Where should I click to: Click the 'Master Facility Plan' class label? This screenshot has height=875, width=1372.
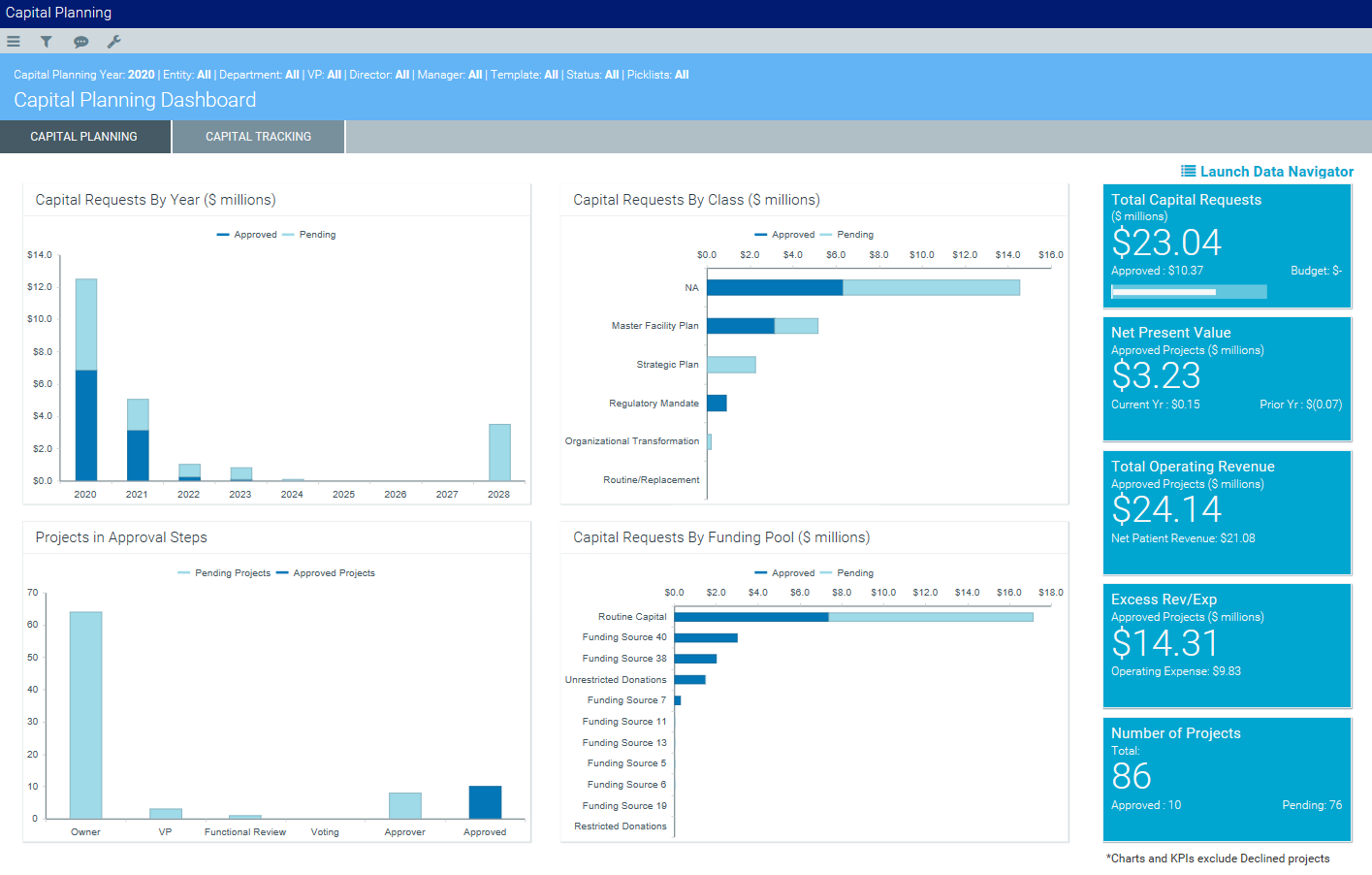[654, 326]
